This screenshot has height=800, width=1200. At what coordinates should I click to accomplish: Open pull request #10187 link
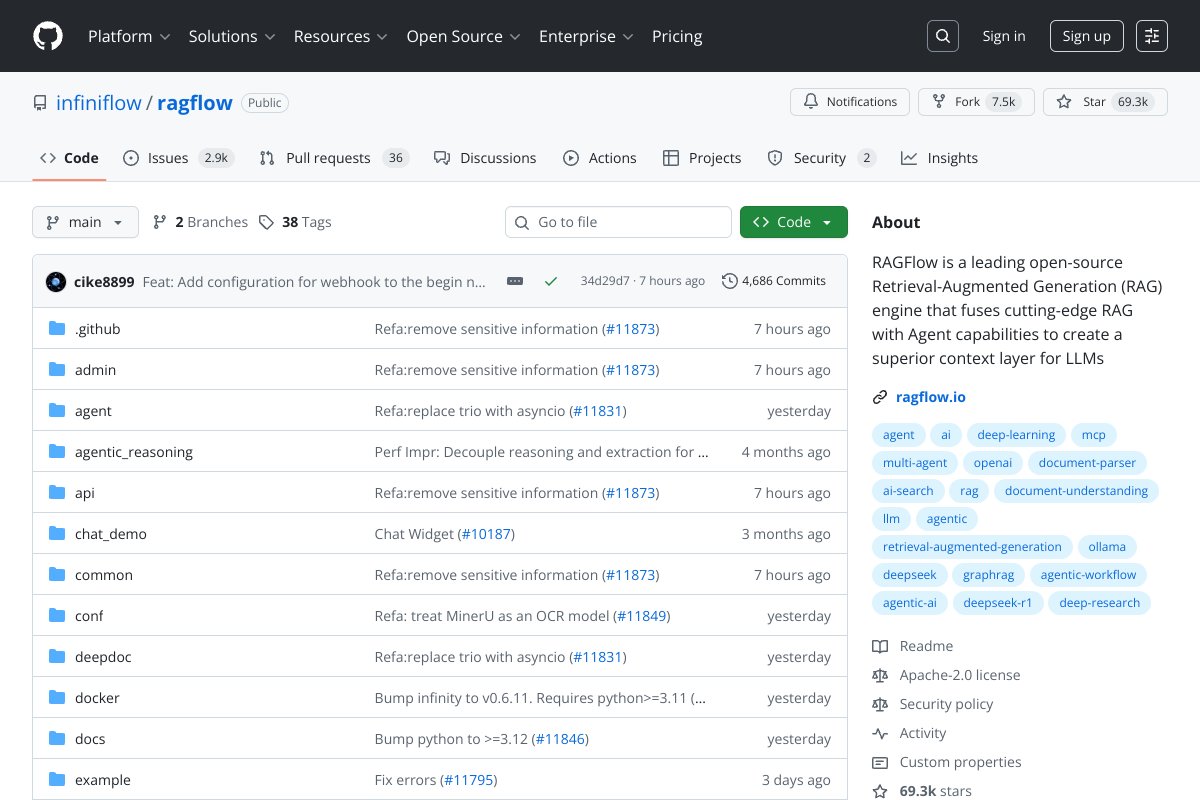pyautogui.click(x=486, y=534)
